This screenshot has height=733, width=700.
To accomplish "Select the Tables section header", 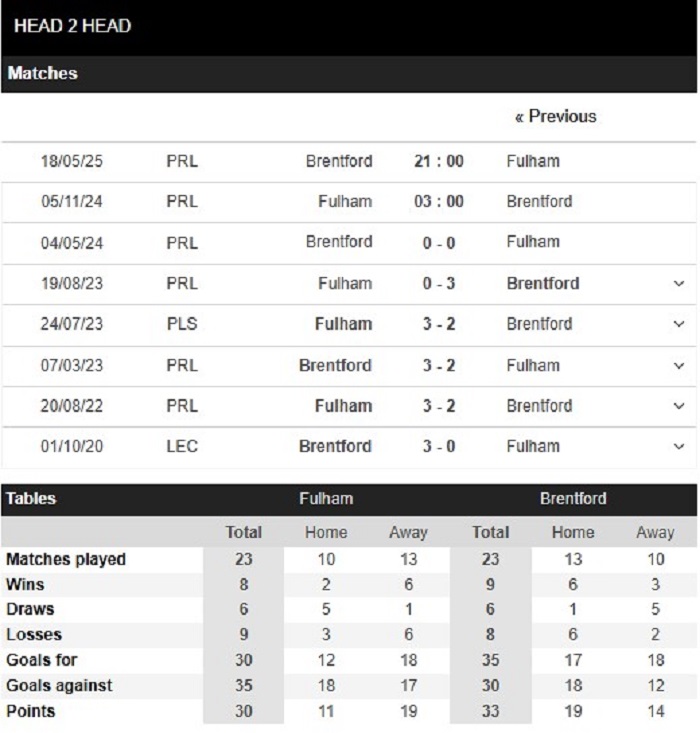I will click(x=32, y=499).
